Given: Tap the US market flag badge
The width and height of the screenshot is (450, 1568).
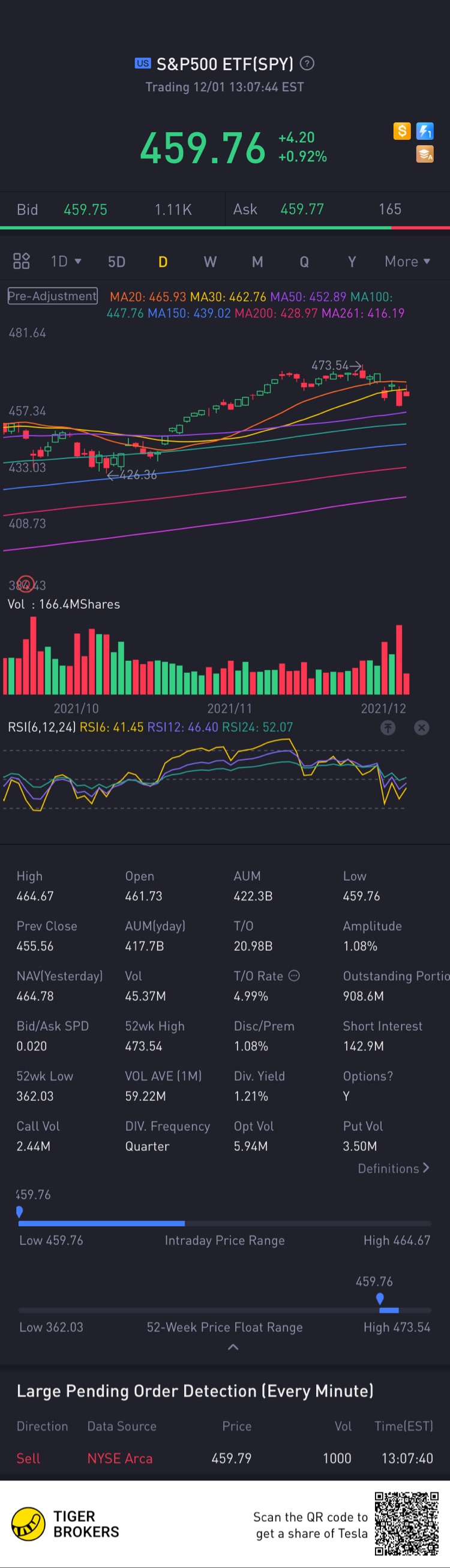Looking at the screenshot, I should [x=143, y=63].
